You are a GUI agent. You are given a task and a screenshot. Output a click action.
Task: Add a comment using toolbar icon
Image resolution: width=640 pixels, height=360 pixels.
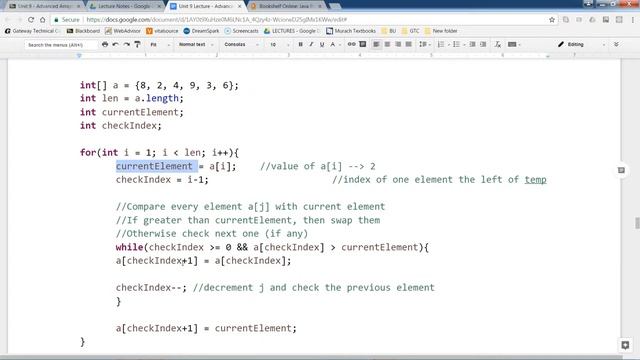click(x=362, y=44)
